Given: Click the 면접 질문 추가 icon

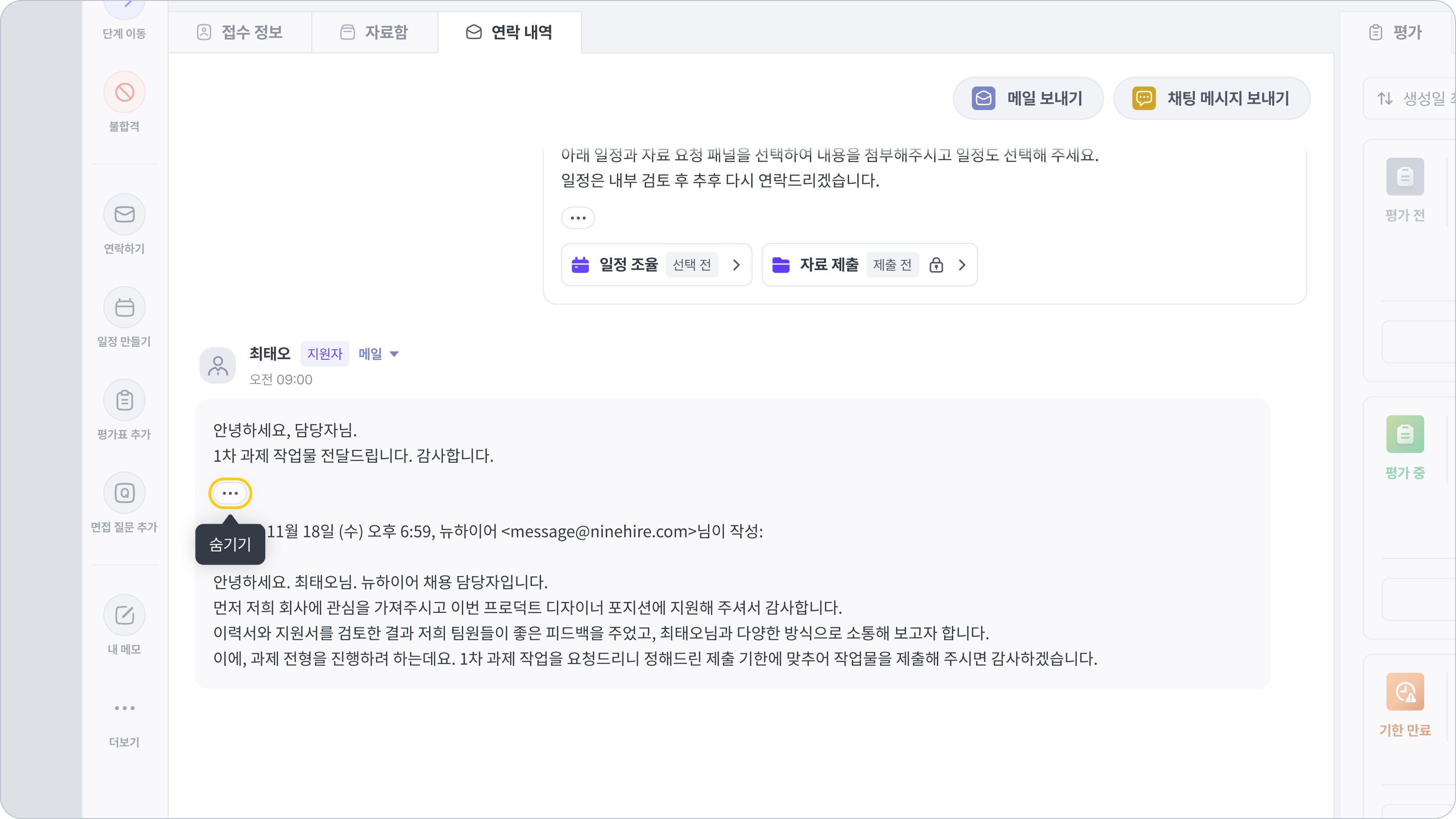Looking at the screenshot, I should [x=124, y=493].
